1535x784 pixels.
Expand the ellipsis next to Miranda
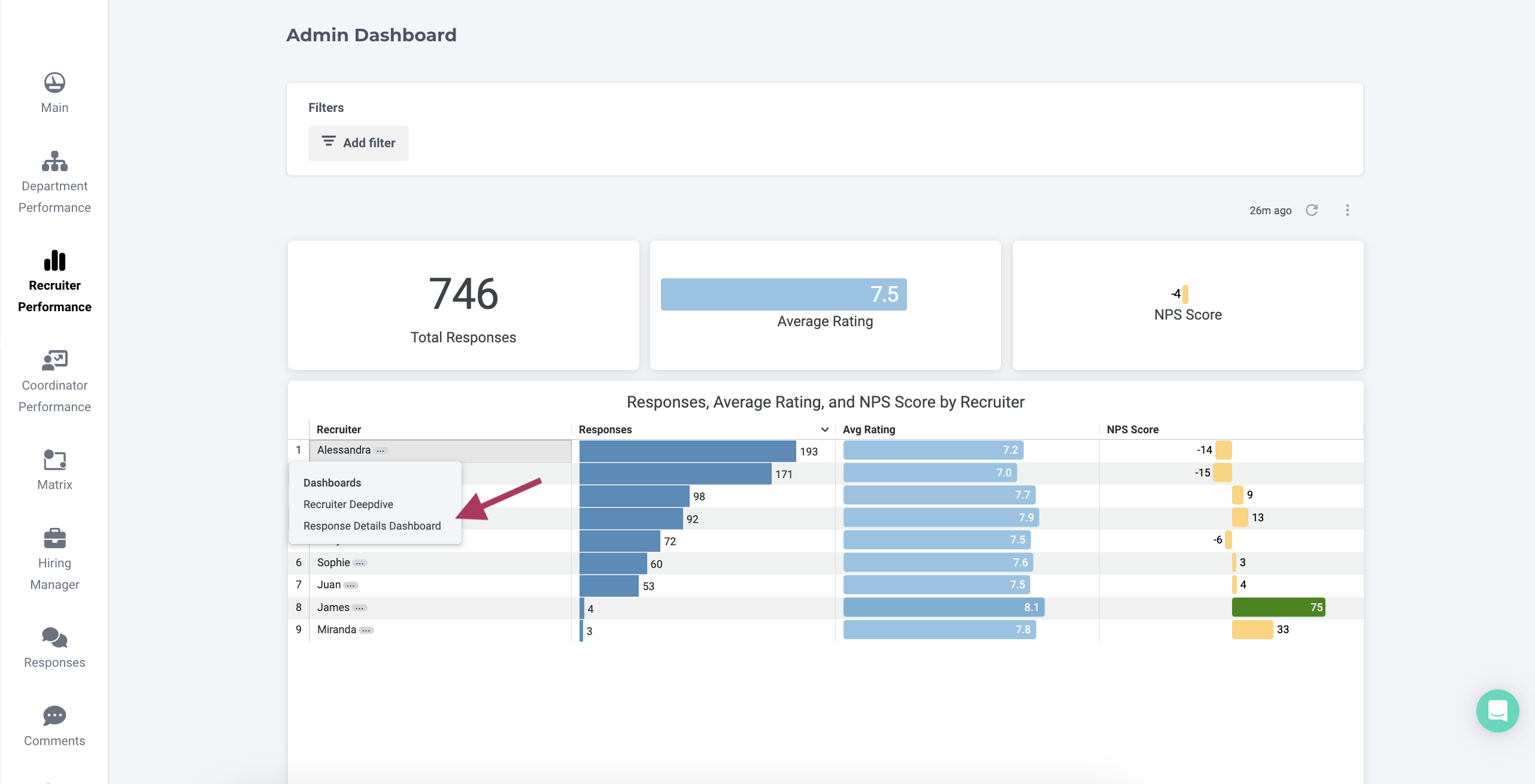pos(366,630)
